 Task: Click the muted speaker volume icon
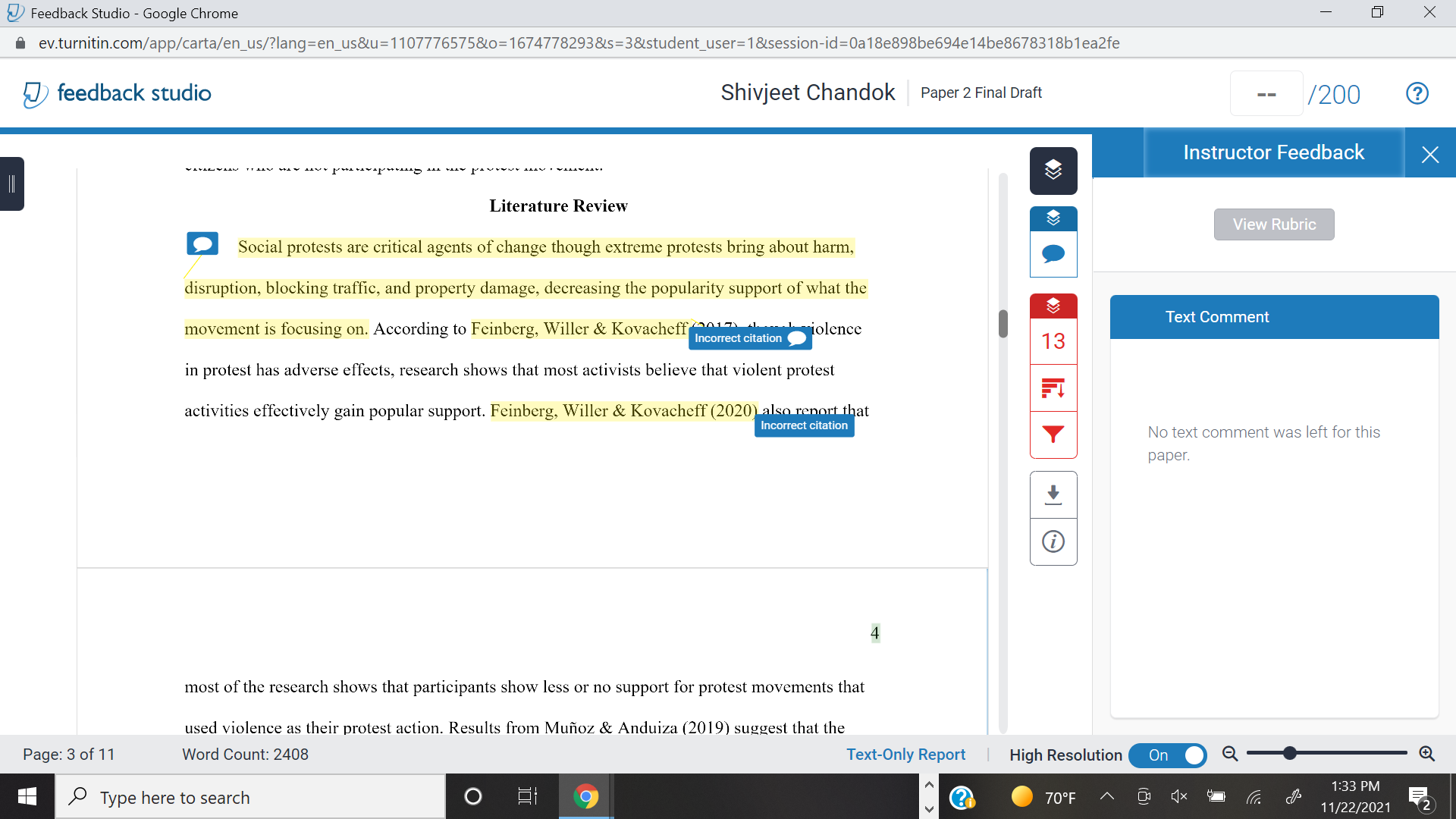point(1178,796)
